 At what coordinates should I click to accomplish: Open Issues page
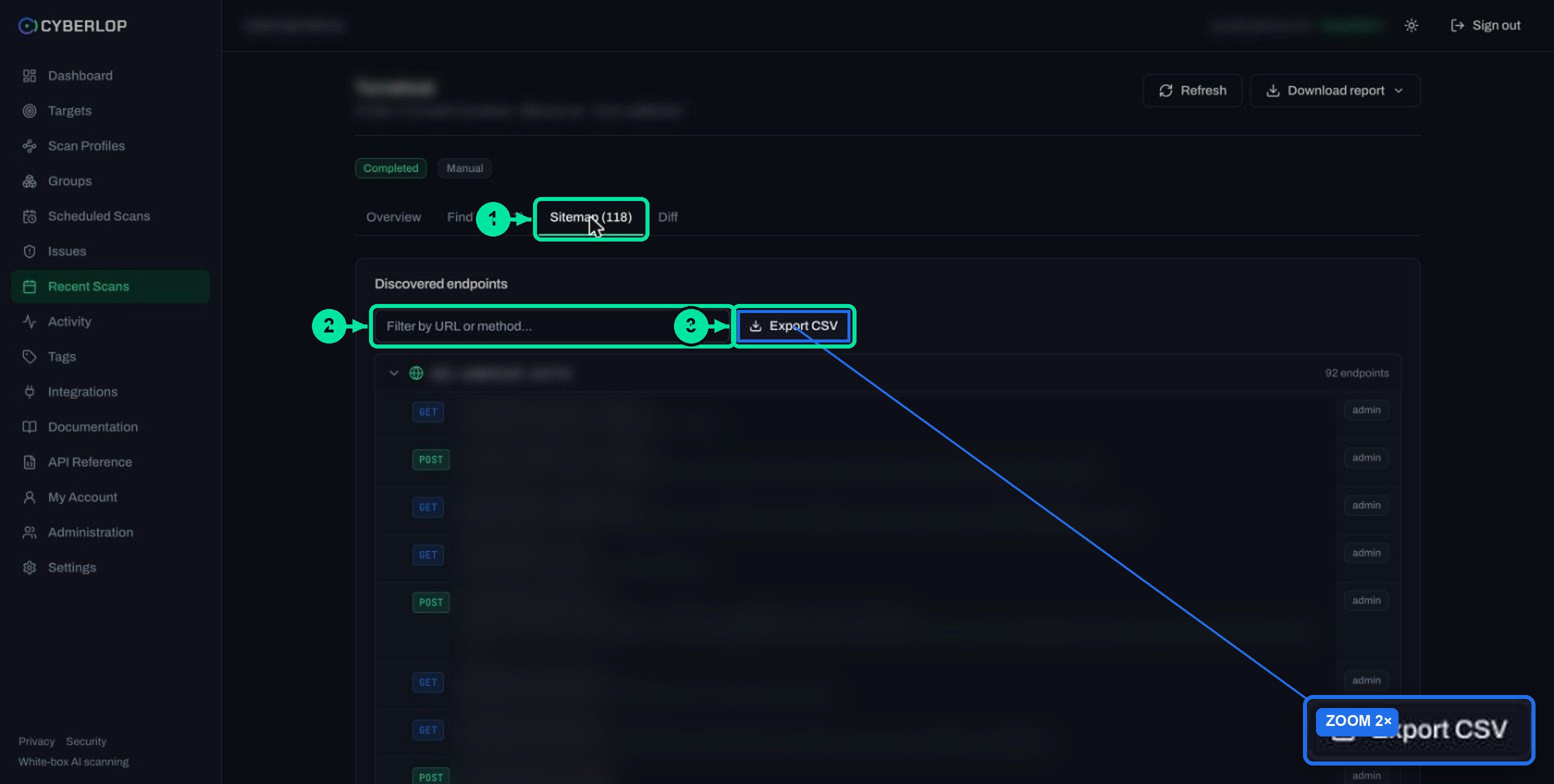pos(110,251)
